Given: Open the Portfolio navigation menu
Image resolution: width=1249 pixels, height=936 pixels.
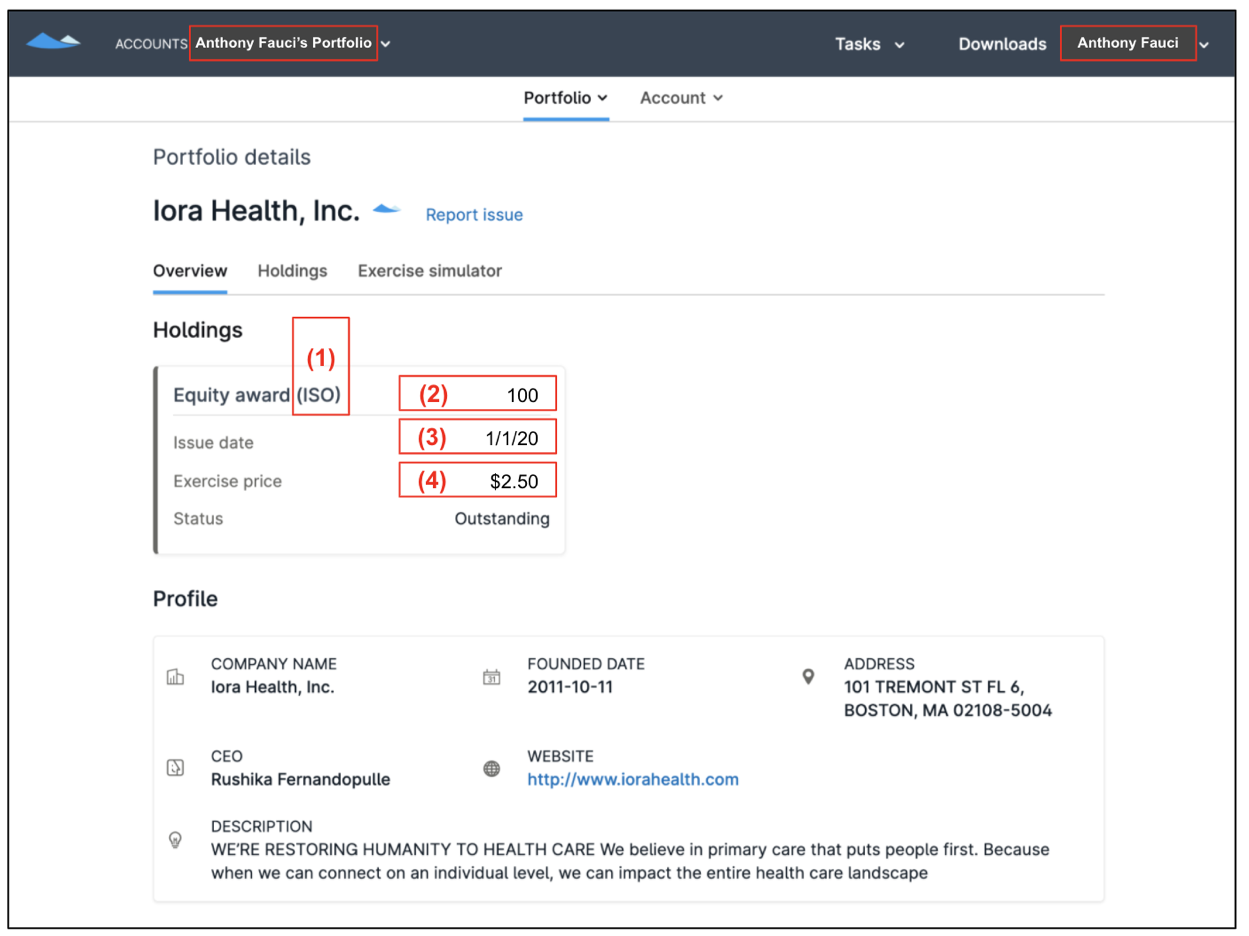Looking at the screenshot, I should click(565, 98).
